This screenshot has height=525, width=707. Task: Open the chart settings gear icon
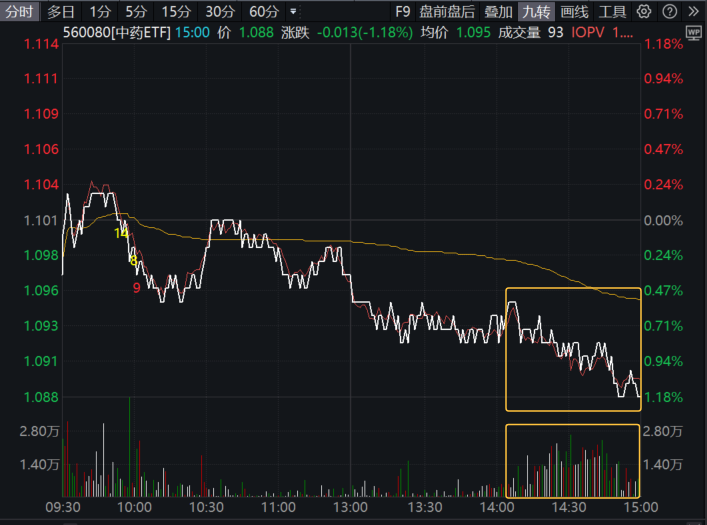point(643,12)
